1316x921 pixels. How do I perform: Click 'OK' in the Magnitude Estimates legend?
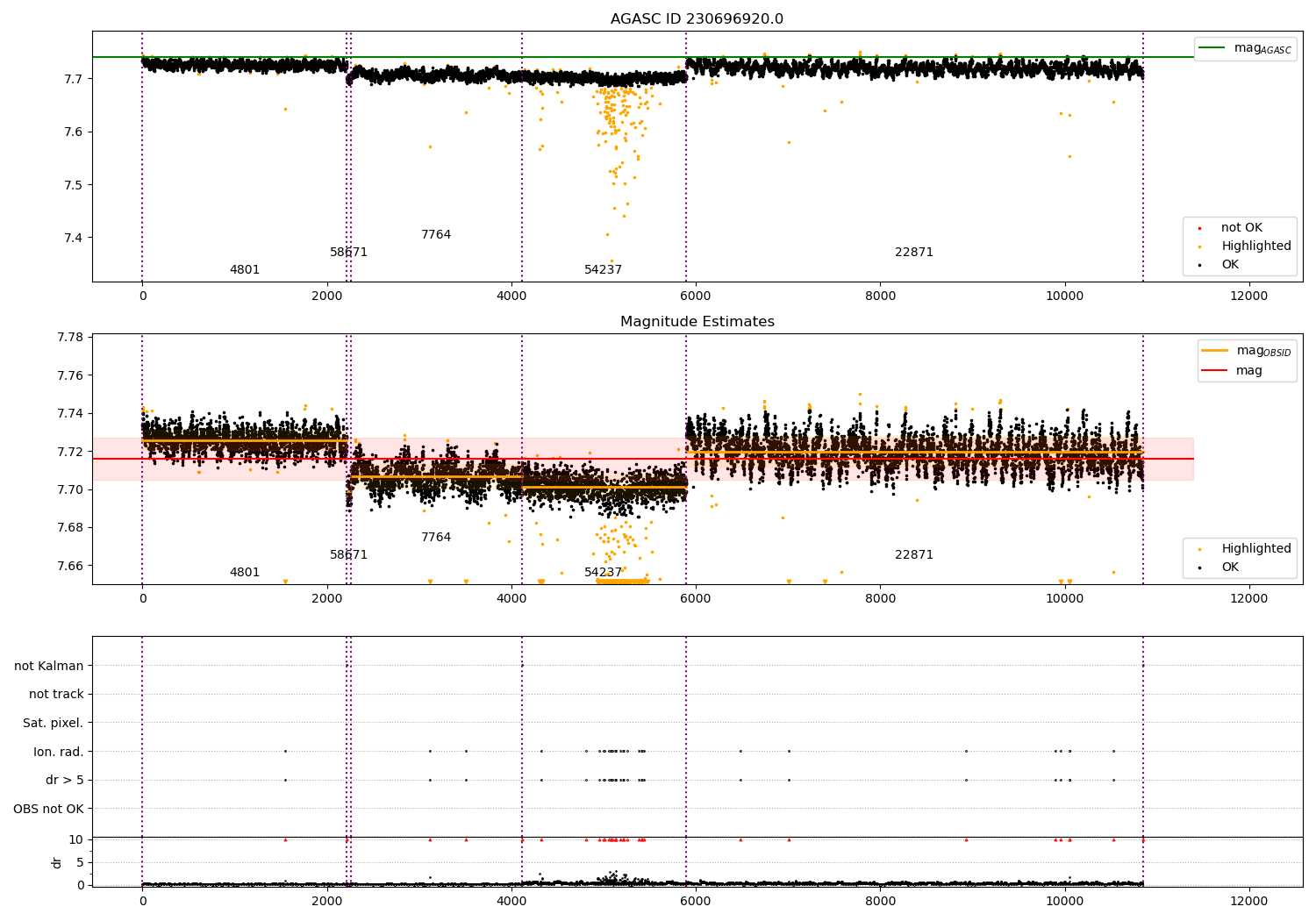pyautogui.click(x=1230, y=568)
